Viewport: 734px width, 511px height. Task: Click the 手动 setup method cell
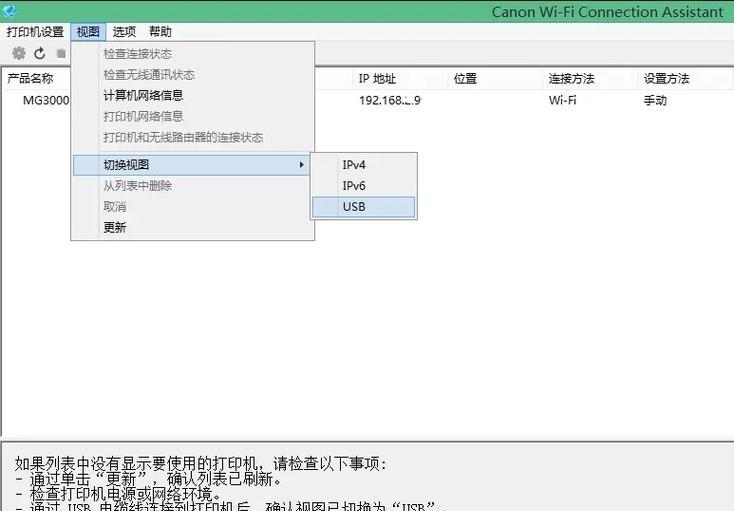tap(655, 101)
